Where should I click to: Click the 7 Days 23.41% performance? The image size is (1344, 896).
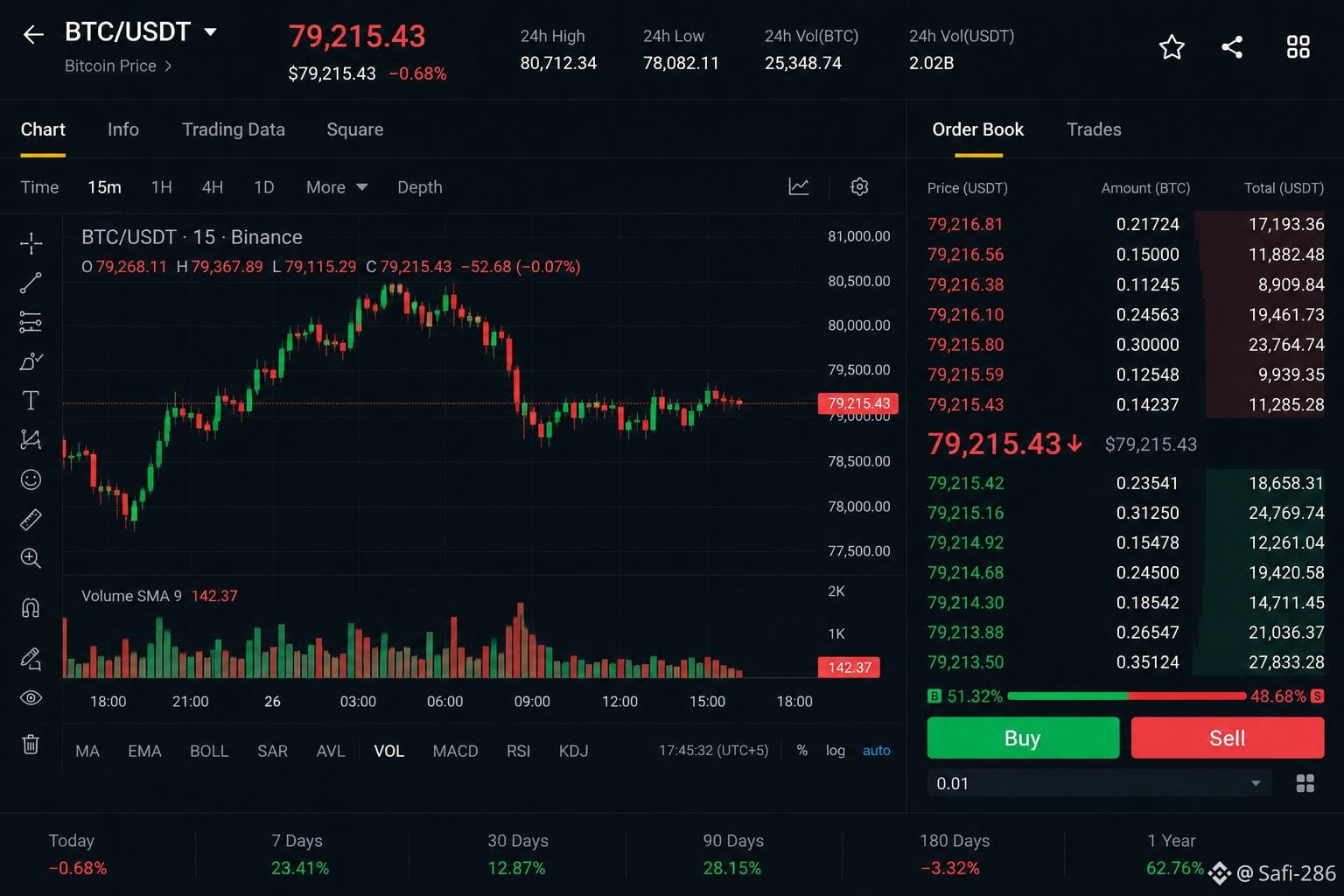[x=299, y=854]
